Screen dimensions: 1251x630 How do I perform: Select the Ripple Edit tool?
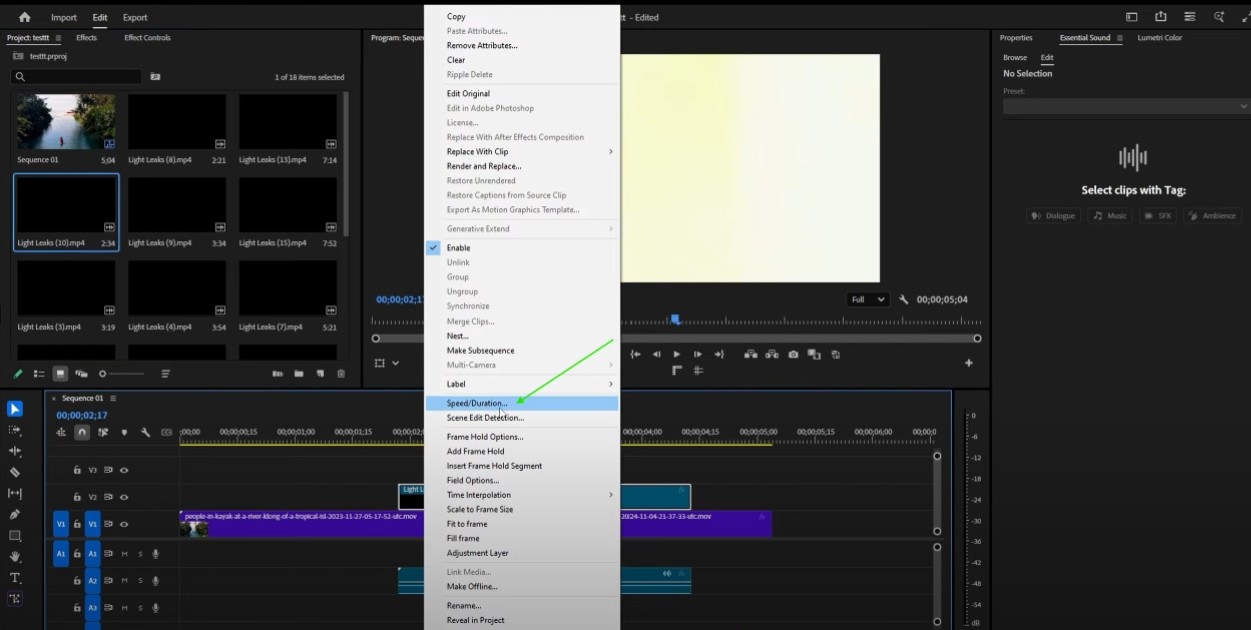point(15,451)
